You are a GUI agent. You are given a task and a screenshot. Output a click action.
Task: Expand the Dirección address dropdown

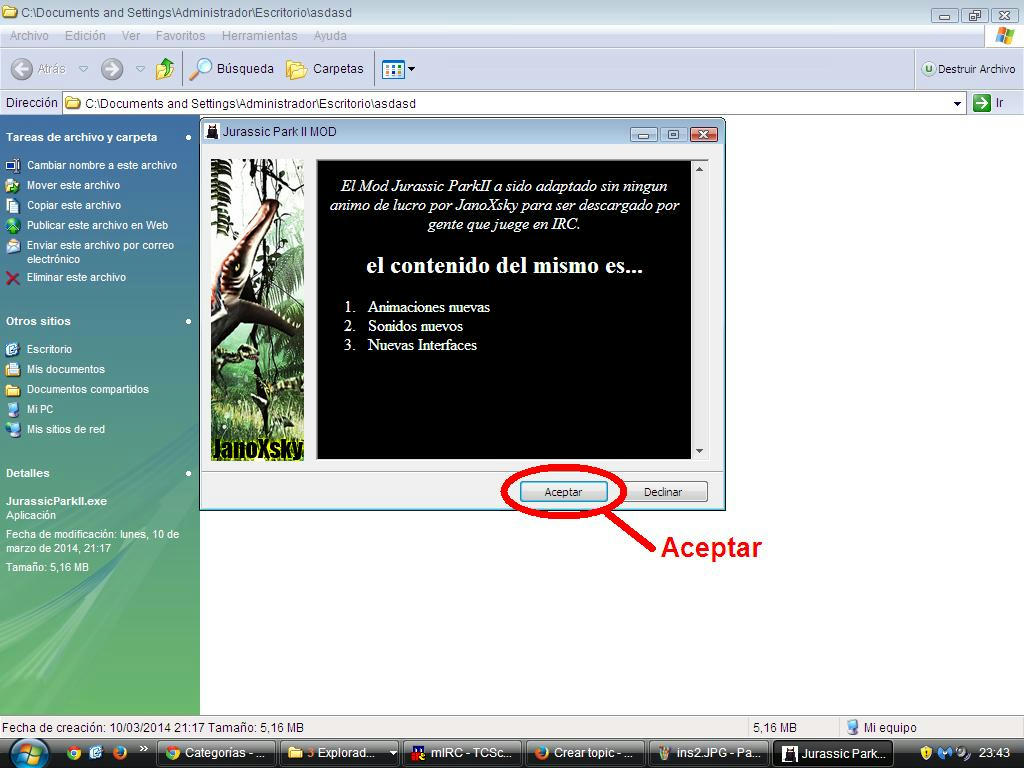click(x=957, y=103)
